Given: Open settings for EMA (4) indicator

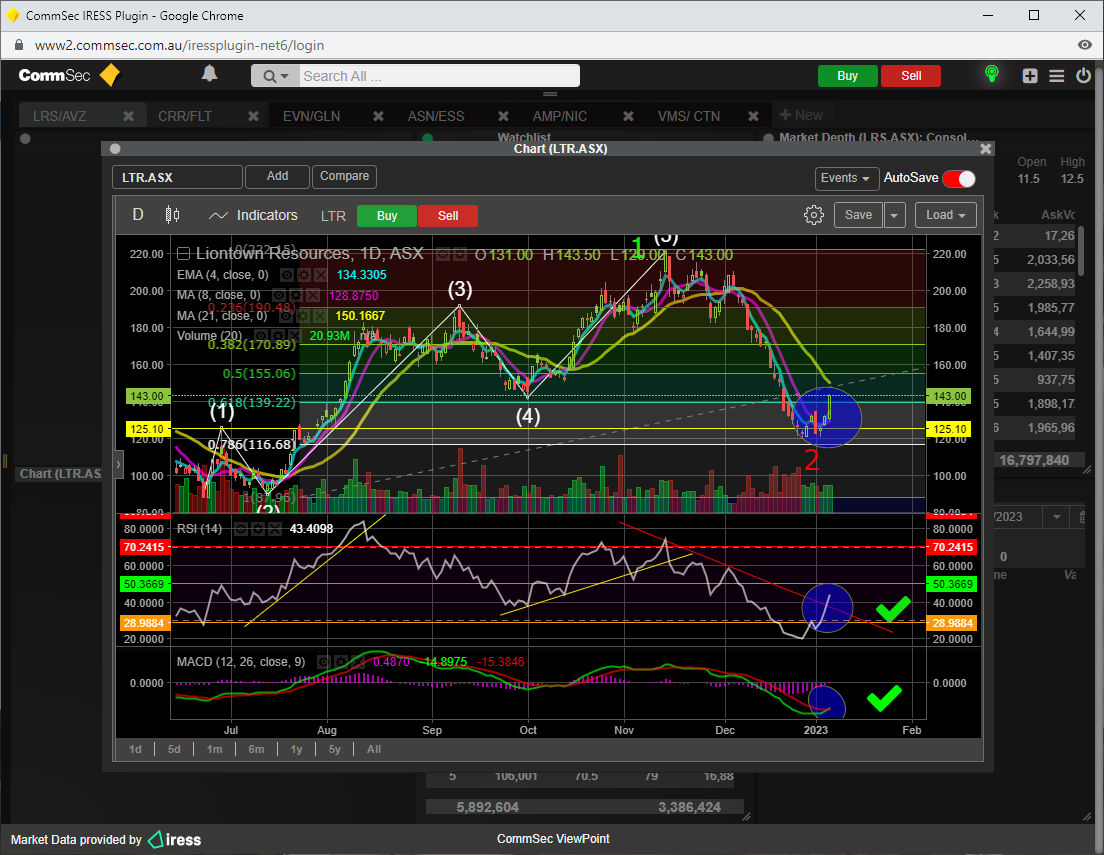Looking at the screenshot, I should (x=303, y=275).
